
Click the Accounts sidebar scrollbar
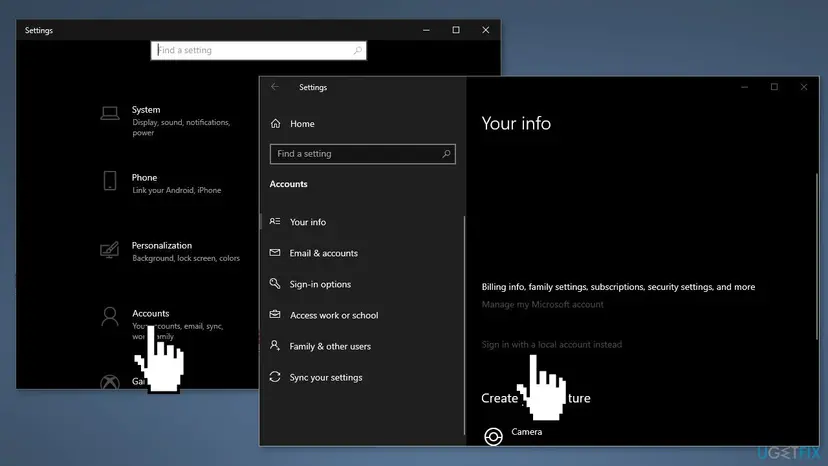pyautogui.click(x=464, y=325)
